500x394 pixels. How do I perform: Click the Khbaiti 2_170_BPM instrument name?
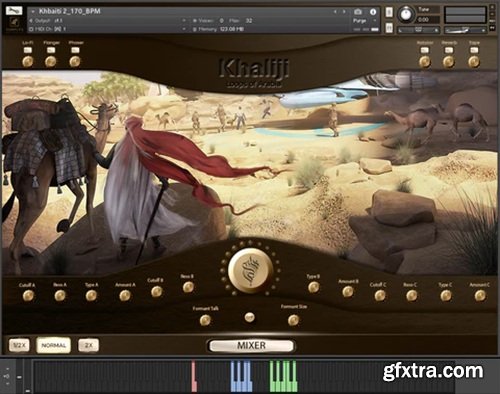pyautogui.click(x=70, y=11)
